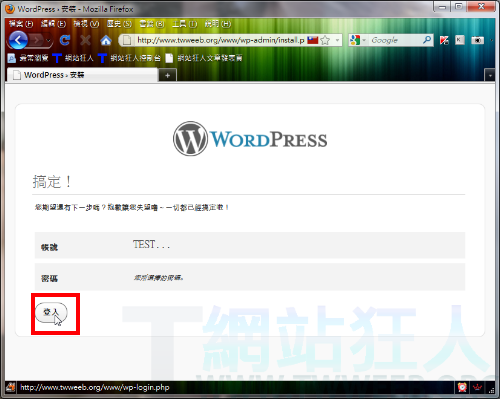Open the Bookmarks (B) menu
500x399 pixels.
pyautogui.click(x=152, y=24)
